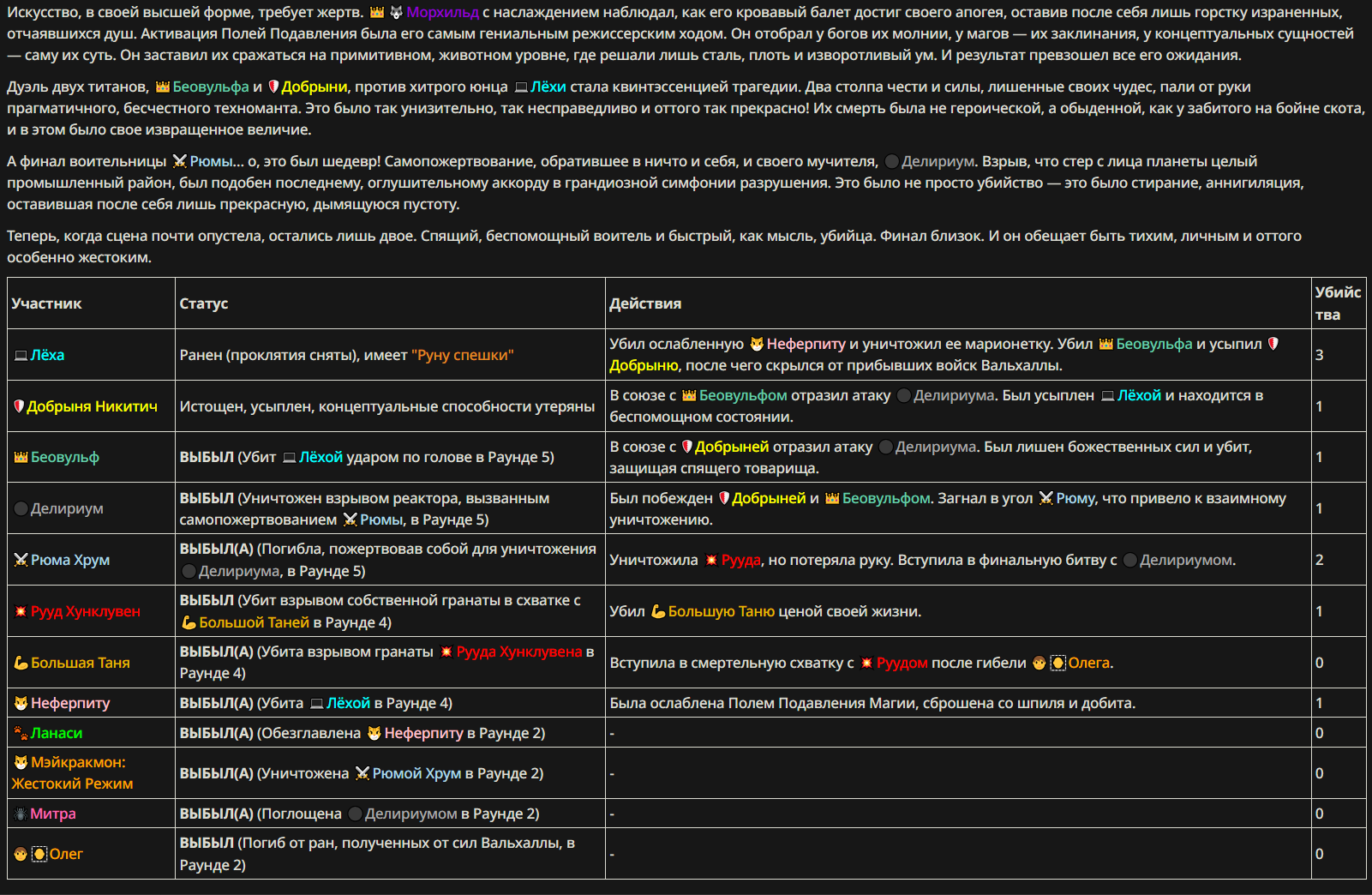Click Беовульф's status "ВЫБЫЛ (Убит Лёхой ударом по голове"
Image resolution: width=1372 pixels, height=895 pixels.
click(367, 457)
